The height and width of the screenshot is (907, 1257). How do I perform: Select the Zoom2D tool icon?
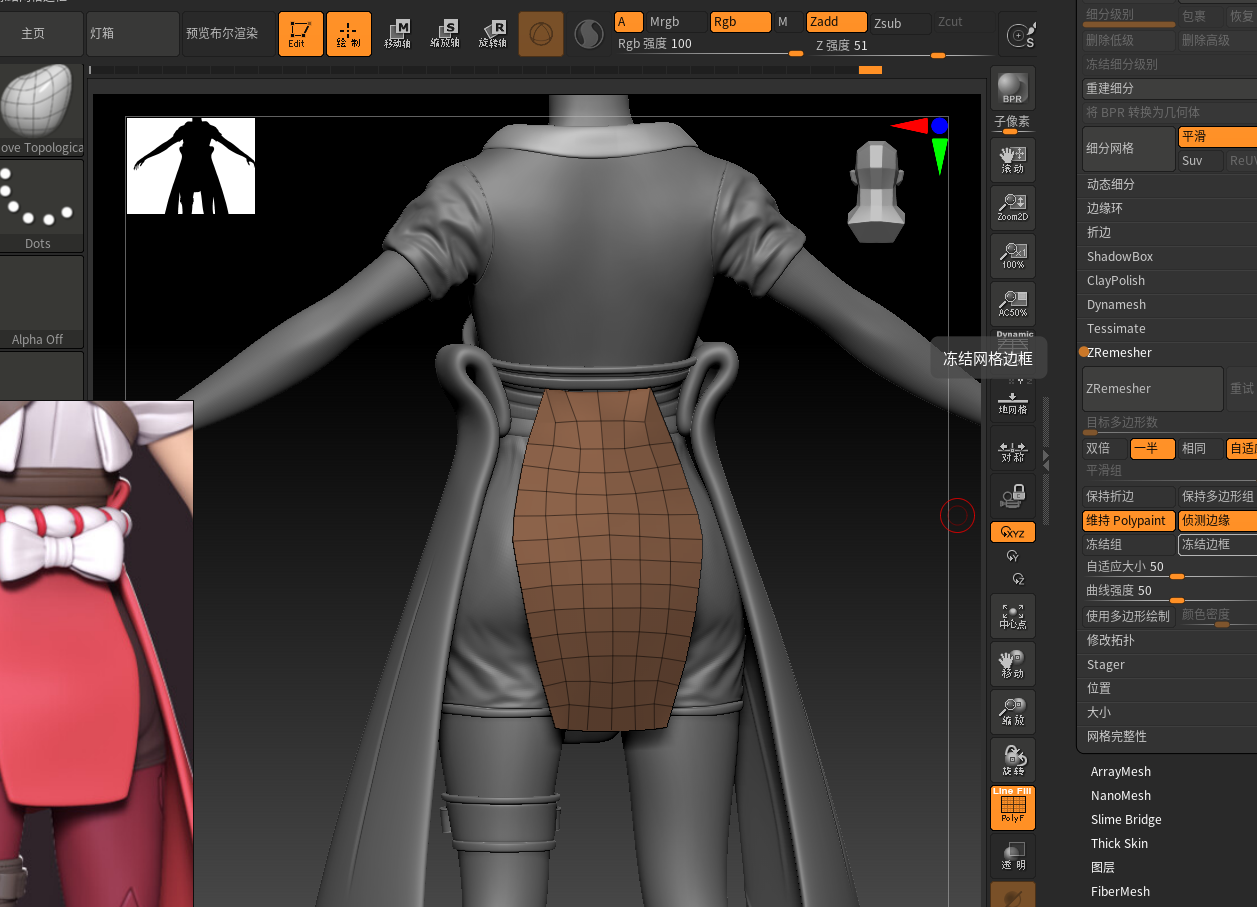pos(1012,208)
